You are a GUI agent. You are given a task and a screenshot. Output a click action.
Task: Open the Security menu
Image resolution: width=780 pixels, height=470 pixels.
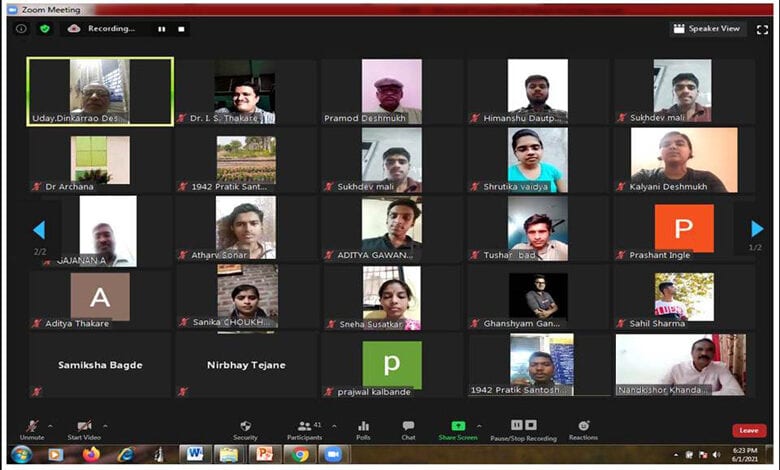pyautogui.click(x=245, y=430)
